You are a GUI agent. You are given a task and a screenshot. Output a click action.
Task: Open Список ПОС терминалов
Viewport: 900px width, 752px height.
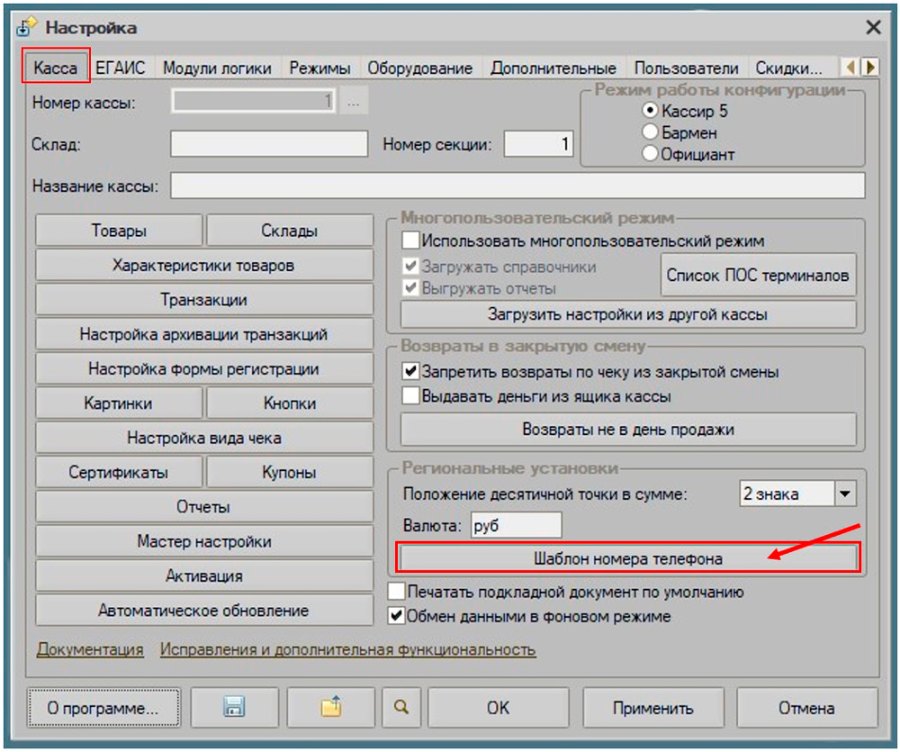pyautogui.click(x=758, y=276)
